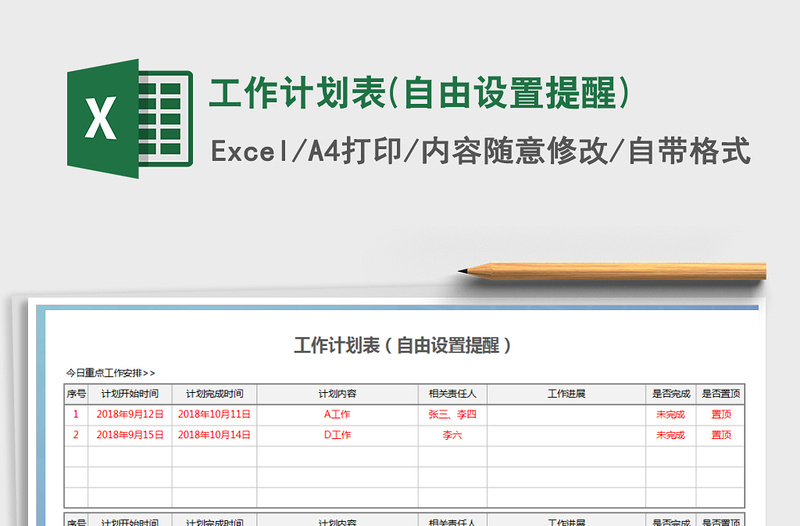Click the 李六 responsible person cell
The height and width of the screenshot is (526, 800).
click(x=452, y=435)
